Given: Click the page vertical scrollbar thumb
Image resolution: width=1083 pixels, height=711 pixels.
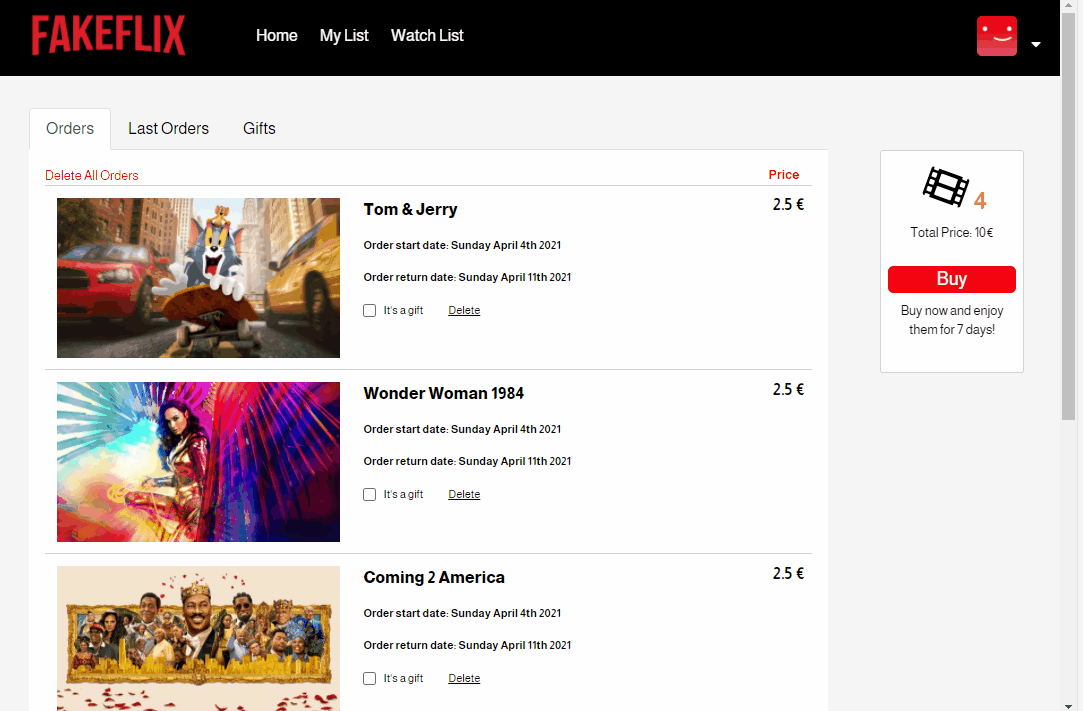Looking at the screenshot, I should (1068, 216).
